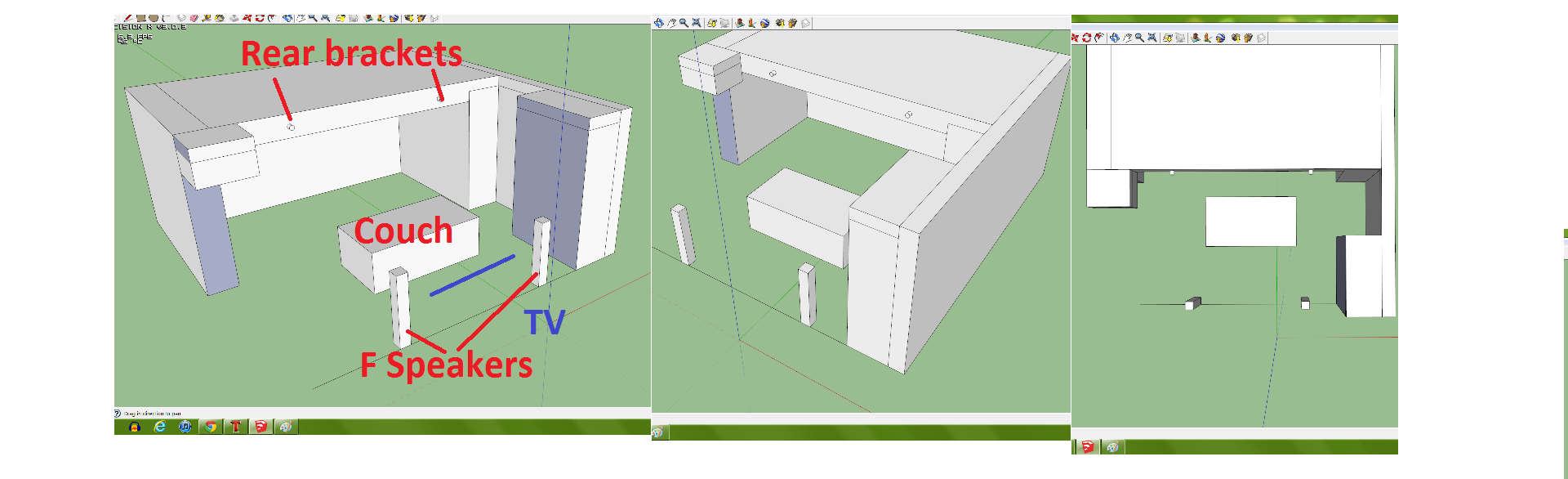The height and width of the screenshot is (479, 1568).
Task: Open the red T application in taskbar
Action: click(236, 427)
